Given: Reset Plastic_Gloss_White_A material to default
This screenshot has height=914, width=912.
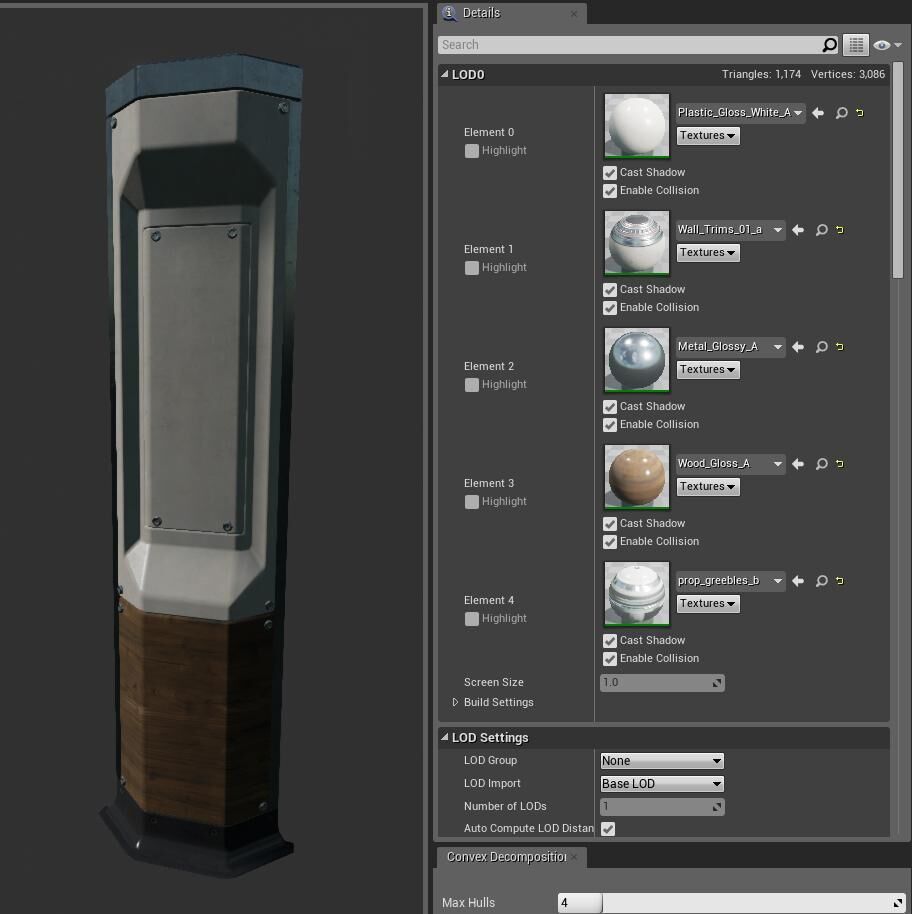Looking at the screenshot, I should tap(860, 113).
